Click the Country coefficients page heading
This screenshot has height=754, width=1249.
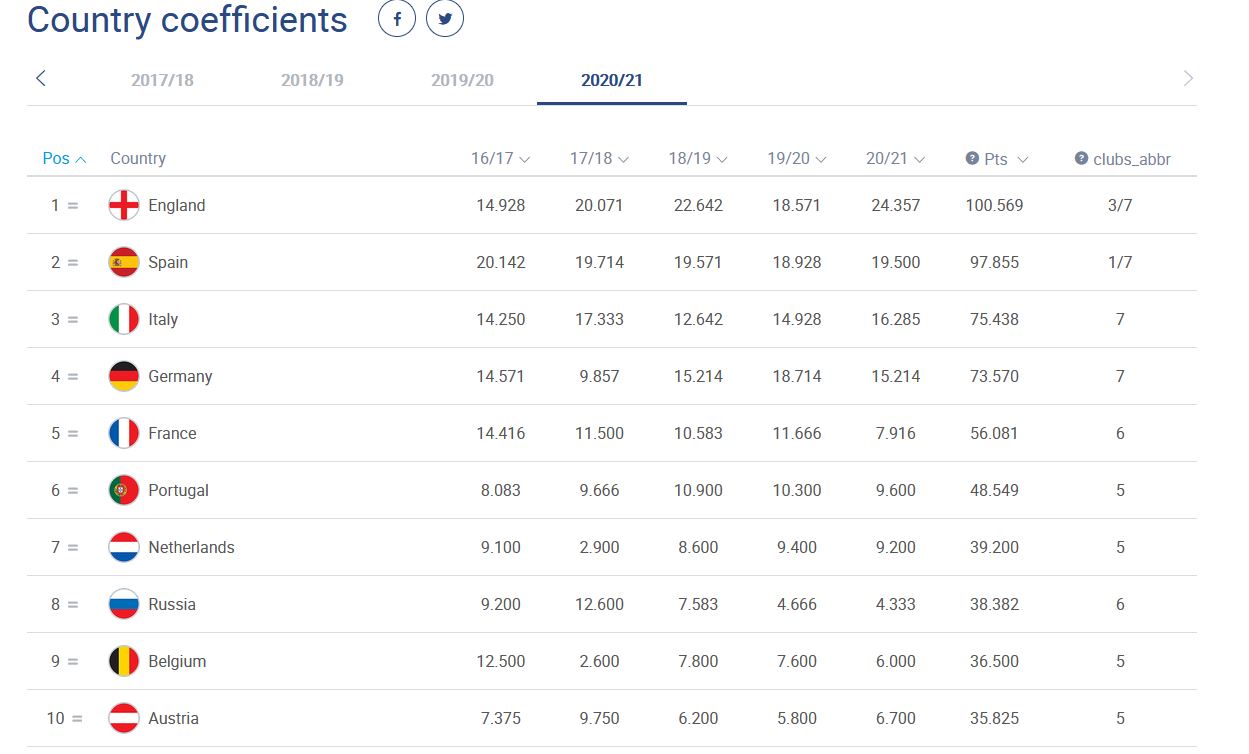tap(187, 20)
